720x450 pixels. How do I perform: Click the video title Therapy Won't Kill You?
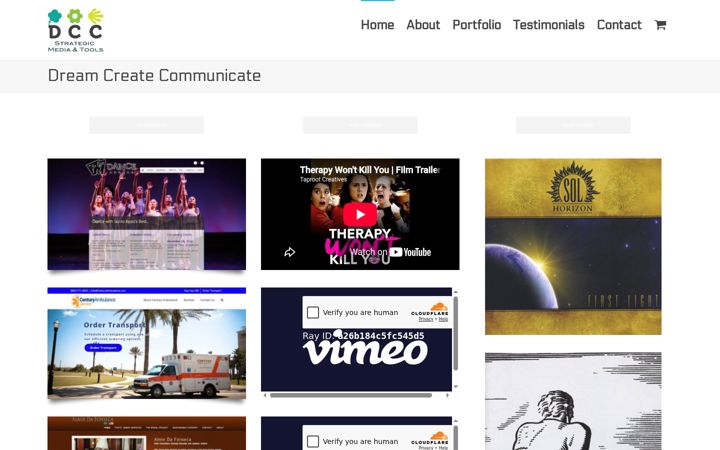point(370,170)
